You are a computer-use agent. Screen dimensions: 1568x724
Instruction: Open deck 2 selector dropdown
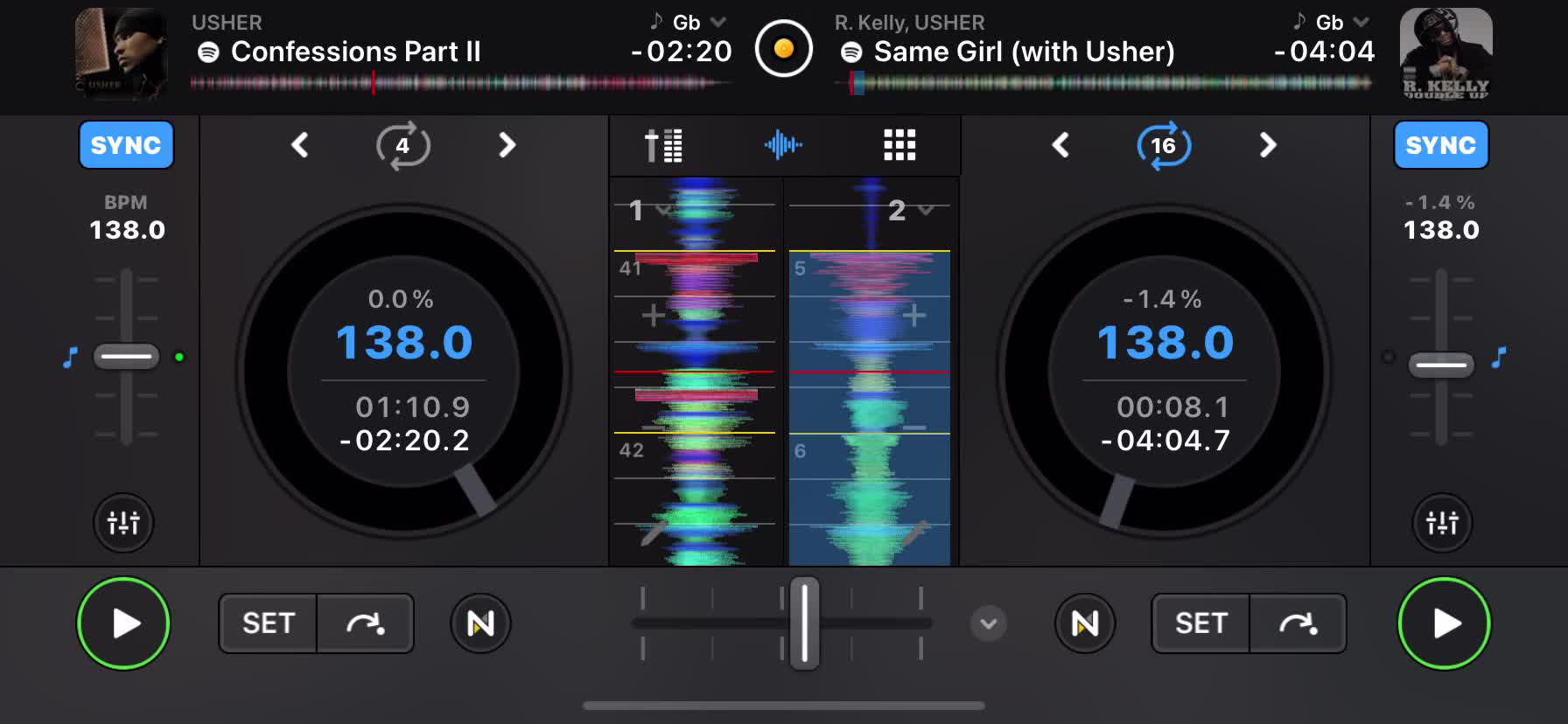click(x=911, y=210)
